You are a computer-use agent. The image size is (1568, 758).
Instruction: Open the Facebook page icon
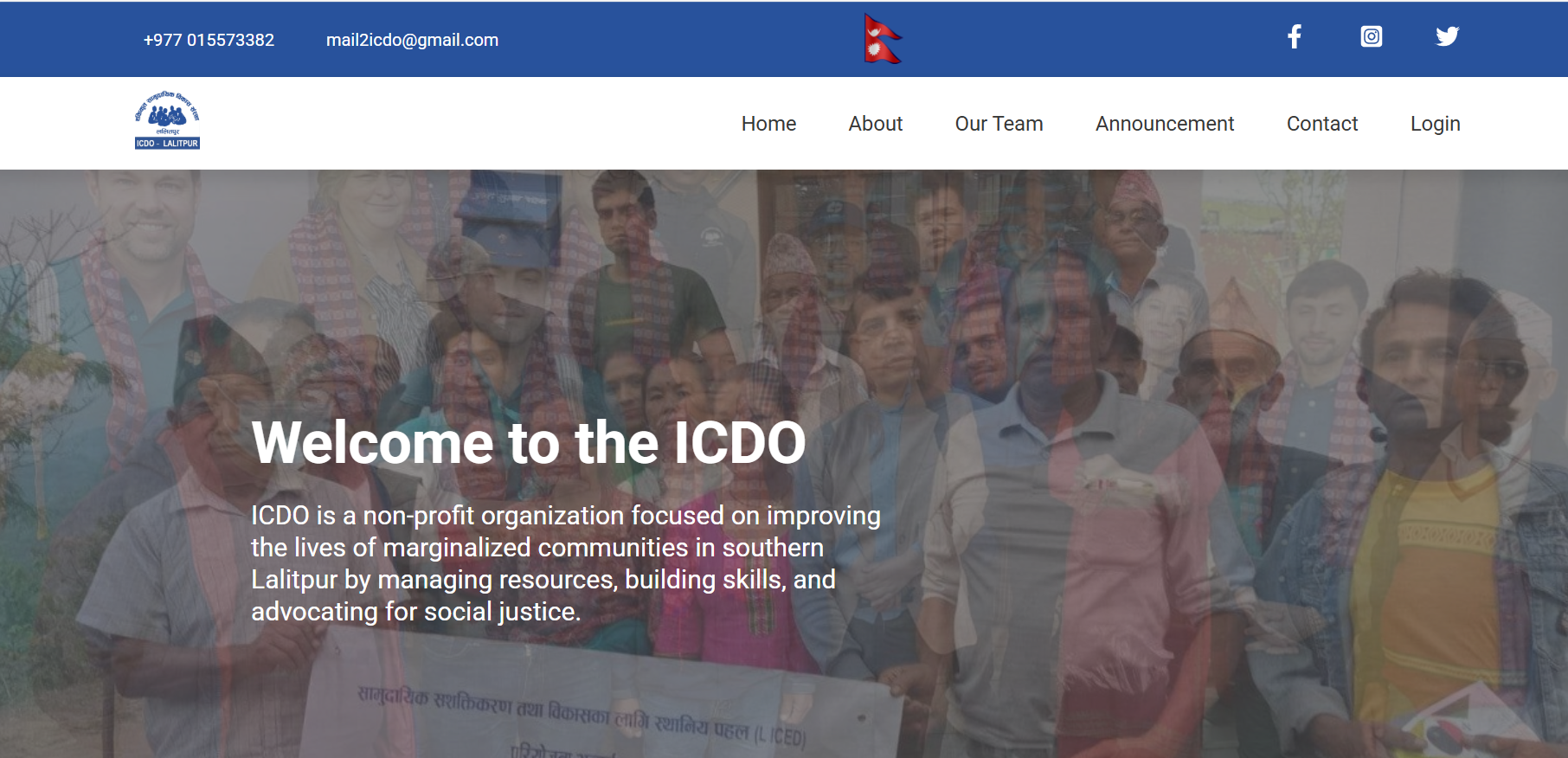(x=1294, y=36)
